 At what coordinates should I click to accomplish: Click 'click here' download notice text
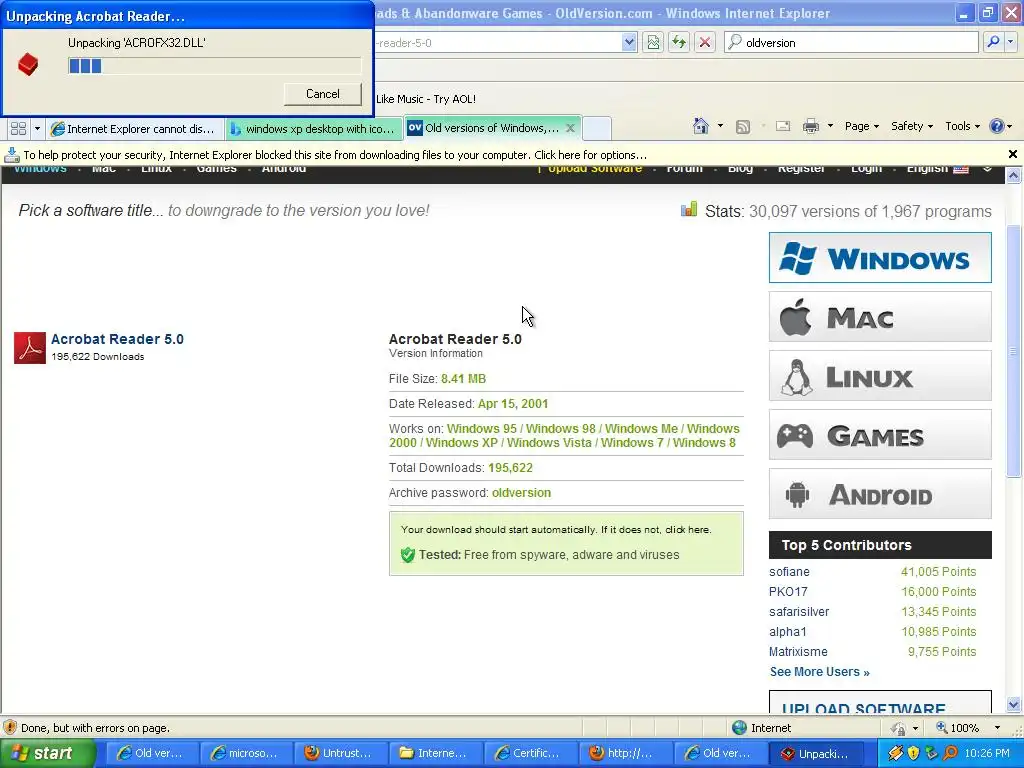point(687,530)
